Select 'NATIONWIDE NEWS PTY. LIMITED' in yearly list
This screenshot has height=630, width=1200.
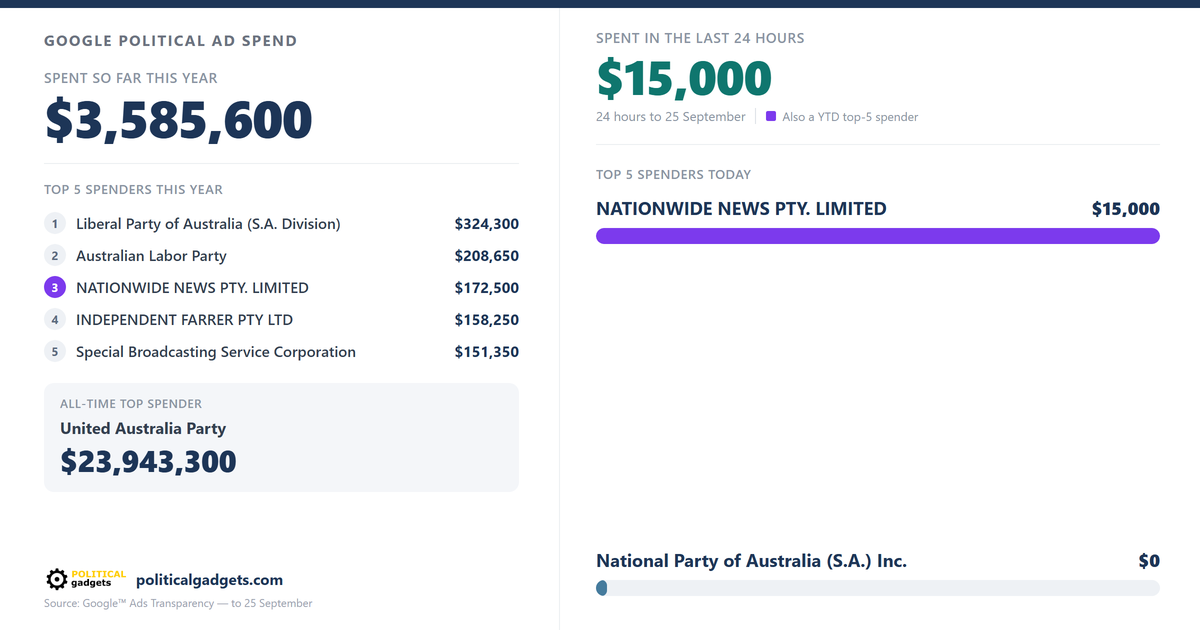(x=192, y=288)
